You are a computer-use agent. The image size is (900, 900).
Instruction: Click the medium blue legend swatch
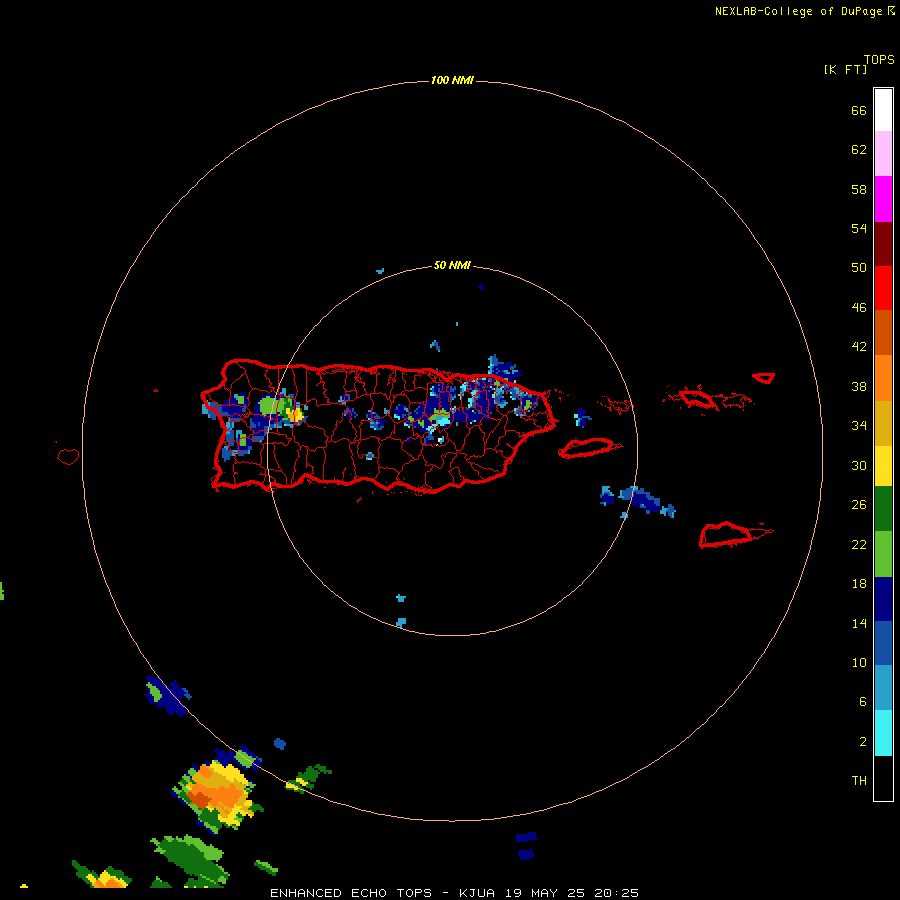click(883, 643)
